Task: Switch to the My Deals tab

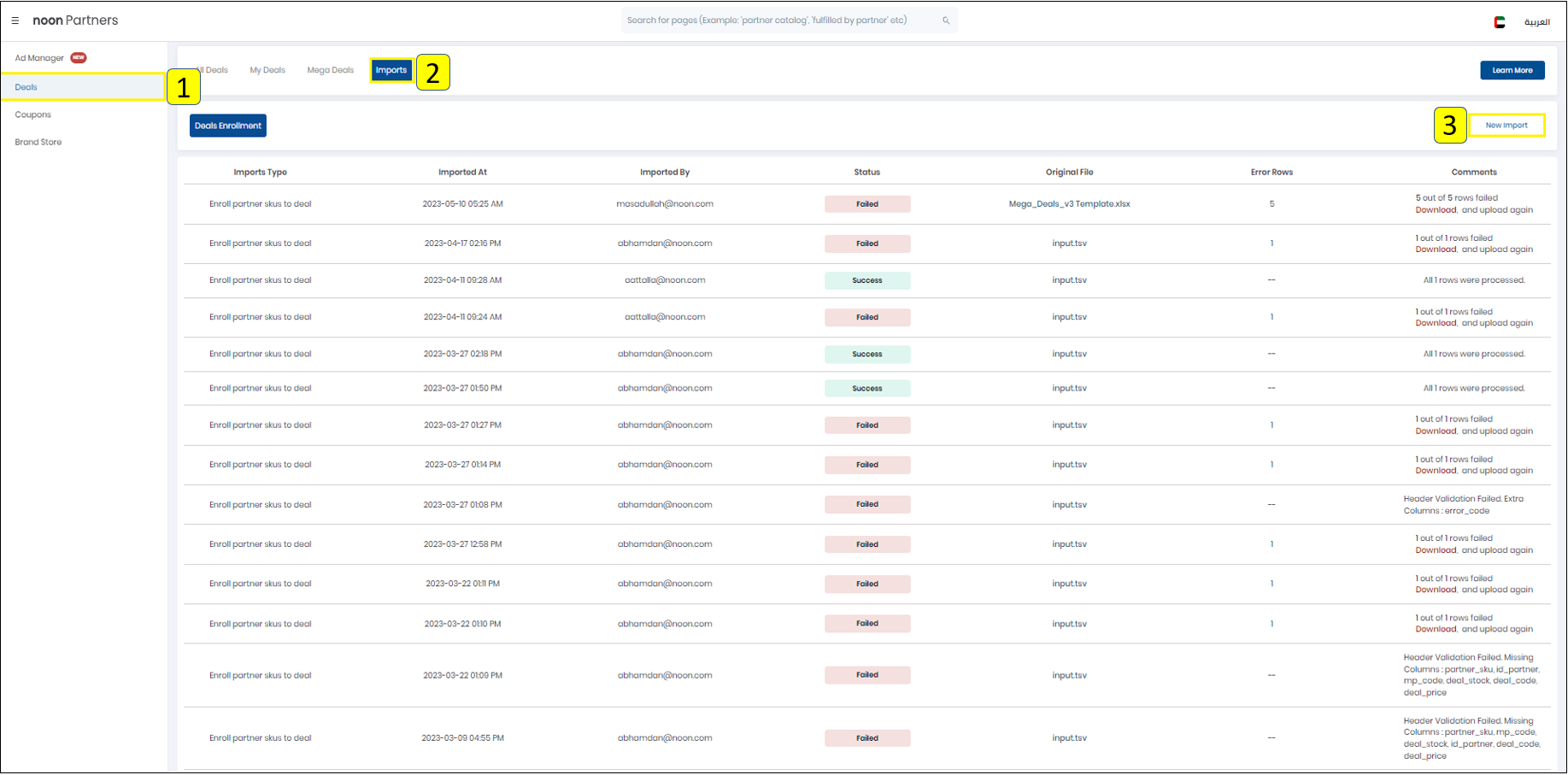Action: 267,70
